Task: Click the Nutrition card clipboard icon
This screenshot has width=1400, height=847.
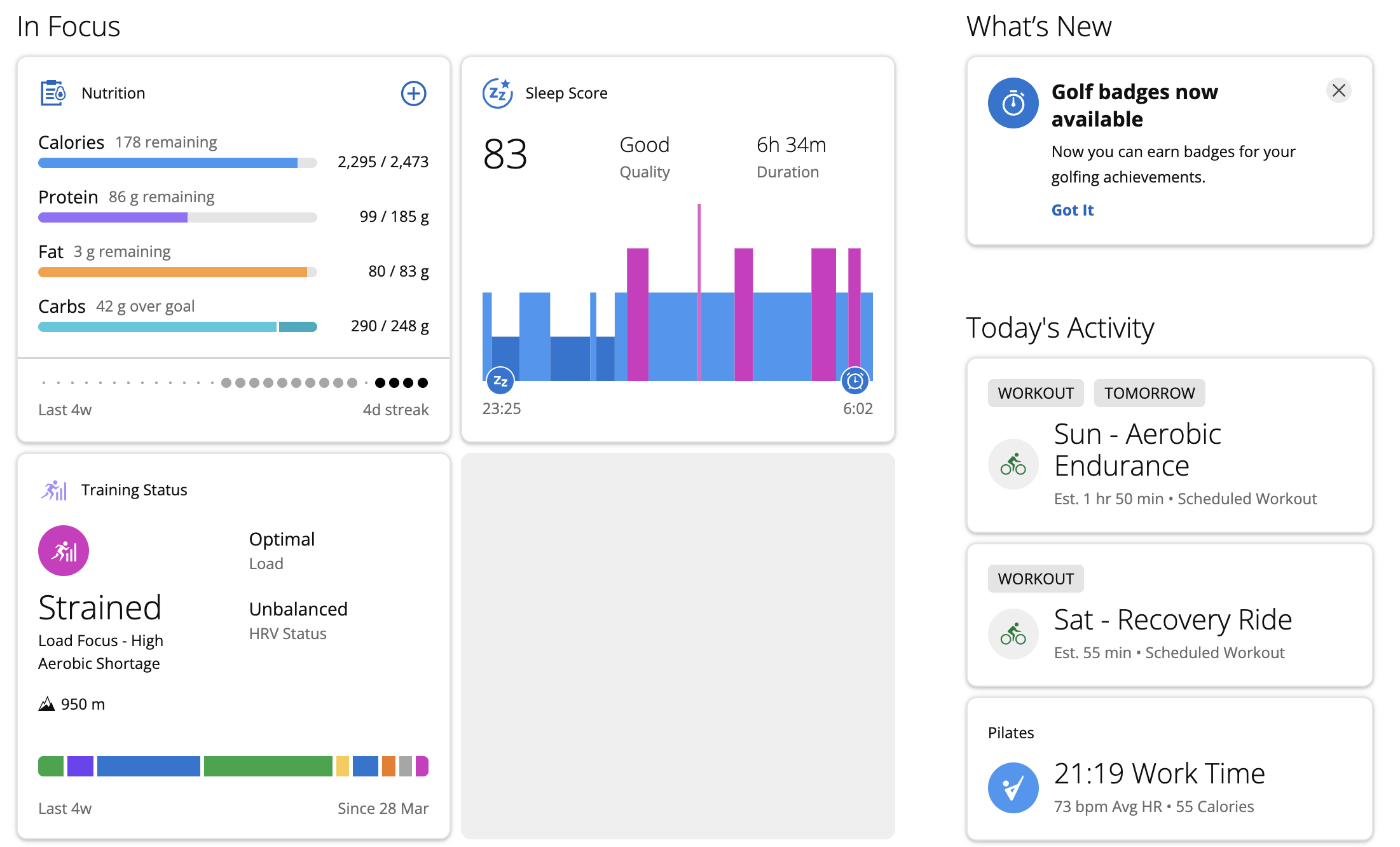Action: 53,93
